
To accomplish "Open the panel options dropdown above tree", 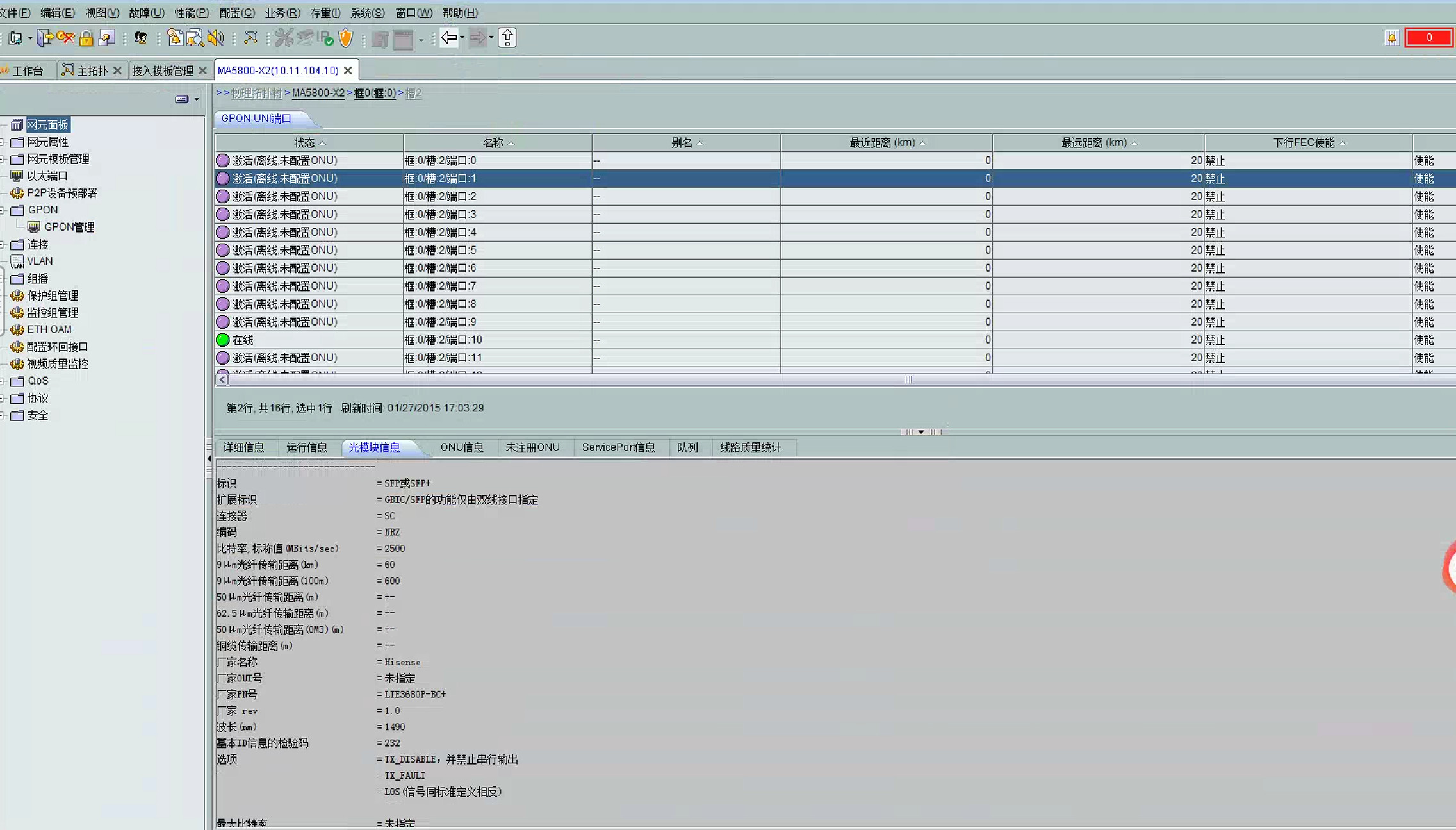I will coord(197,99).
